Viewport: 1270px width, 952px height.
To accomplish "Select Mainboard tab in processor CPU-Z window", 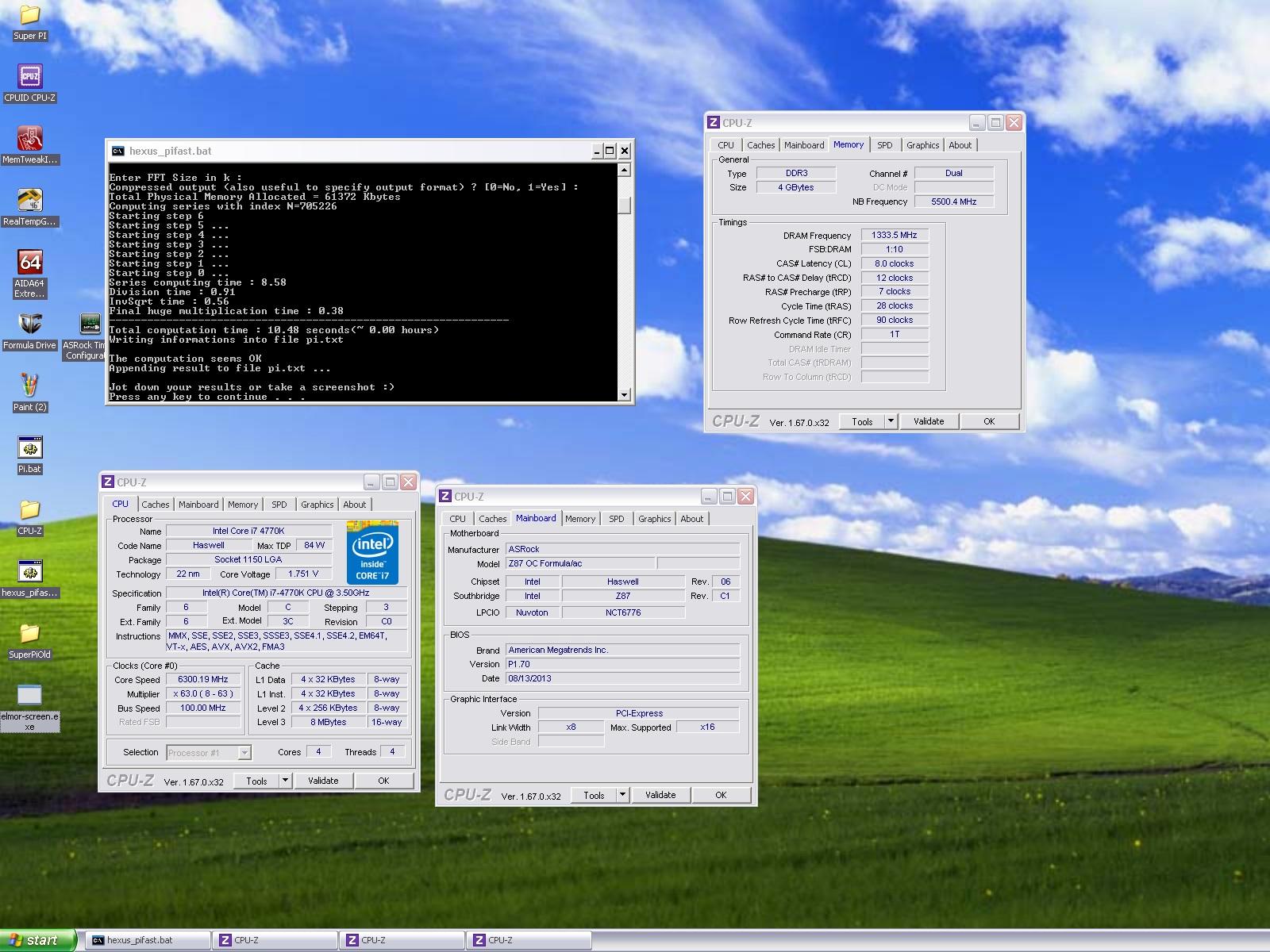I will (x=198, y=505).
